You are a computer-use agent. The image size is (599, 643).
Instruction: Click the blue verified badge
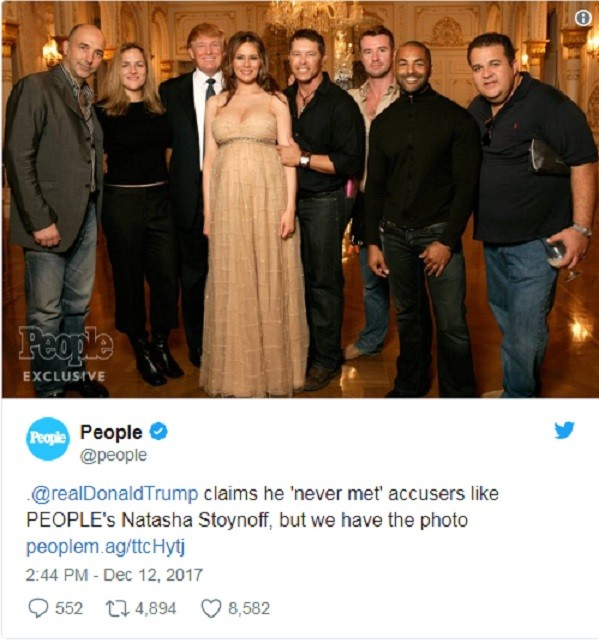[x=158, y=432]
